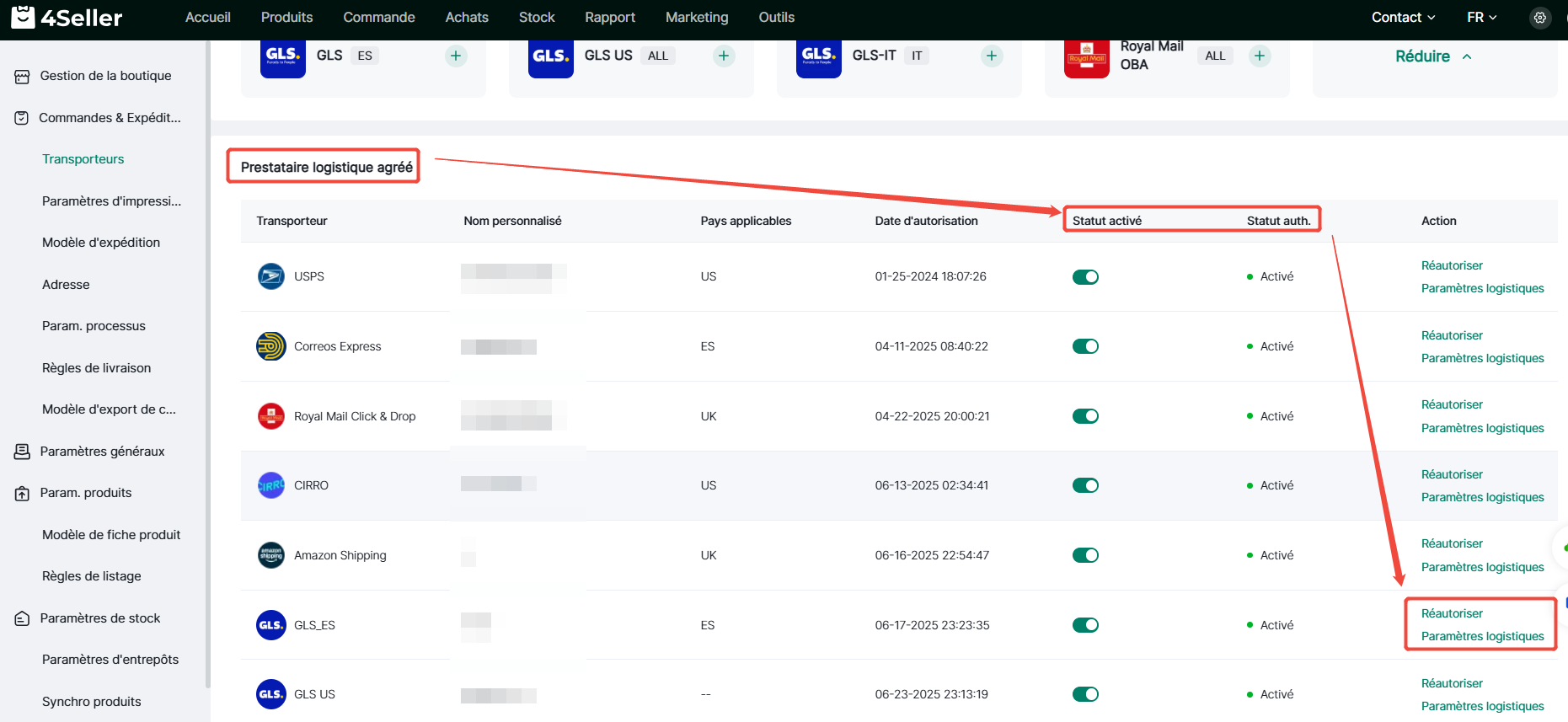Screen dimensions: 1568x722
Task: Click the CIRRO carrier logo
Action: [271, 485]
